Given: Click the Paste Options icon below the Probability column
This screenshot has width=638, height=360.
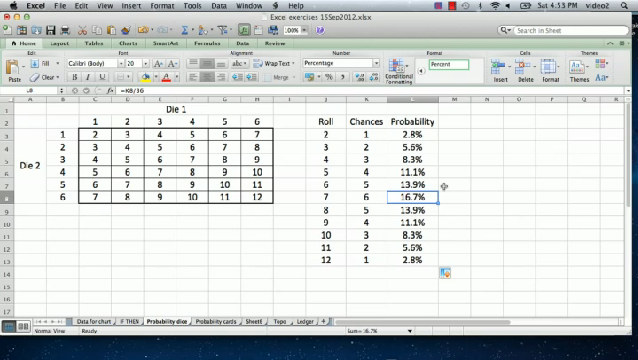Looking at the screenshot, I should coord(445,273).
